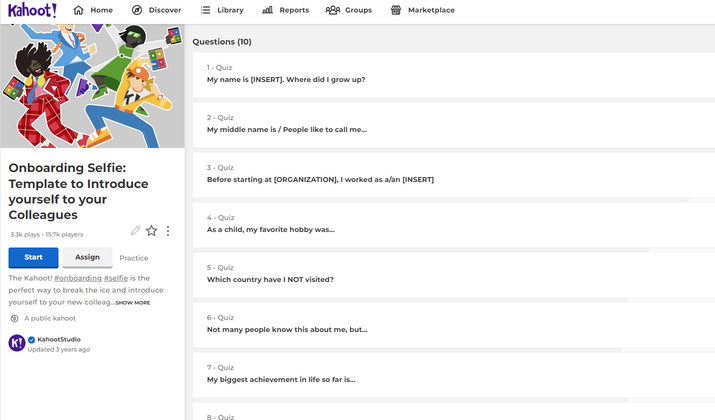The width and height of the screenshot is (715, 420).
Task: Click the '3.3k plays · 15.7k players' stats text
Action: 47,234
